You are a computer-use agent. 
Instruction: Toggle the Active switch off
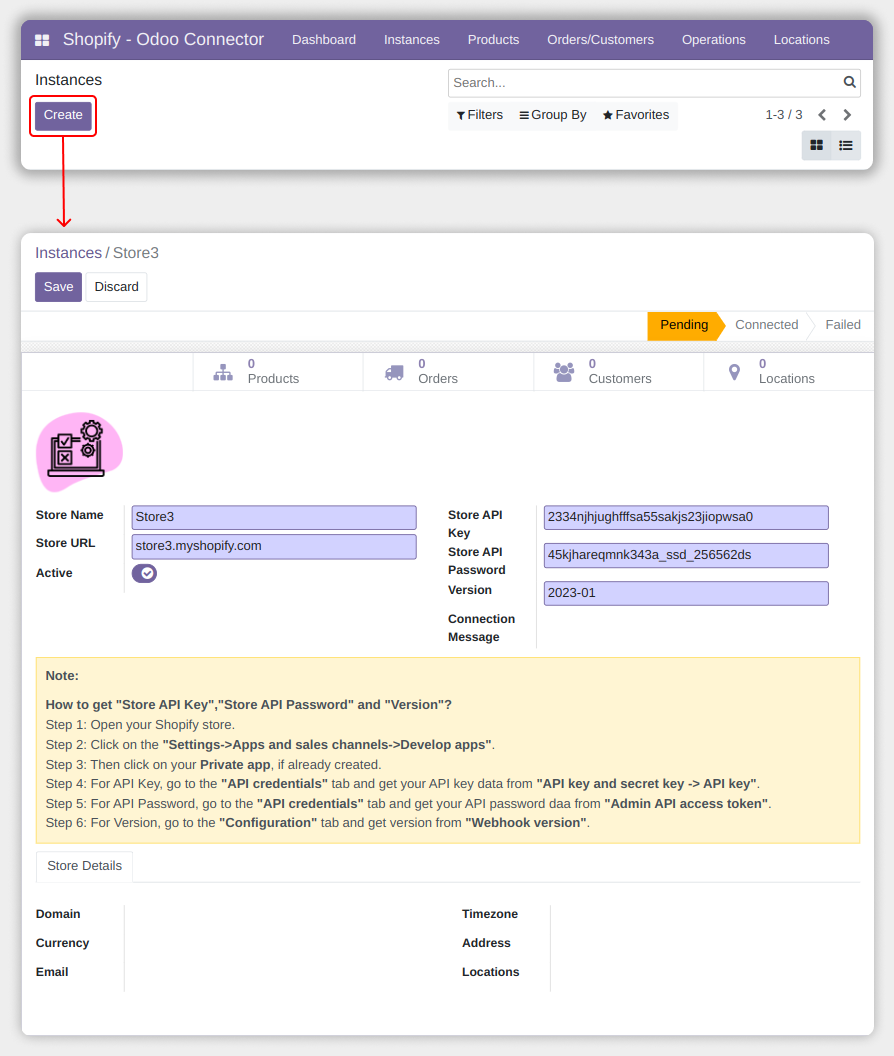(x=144, y=573)
